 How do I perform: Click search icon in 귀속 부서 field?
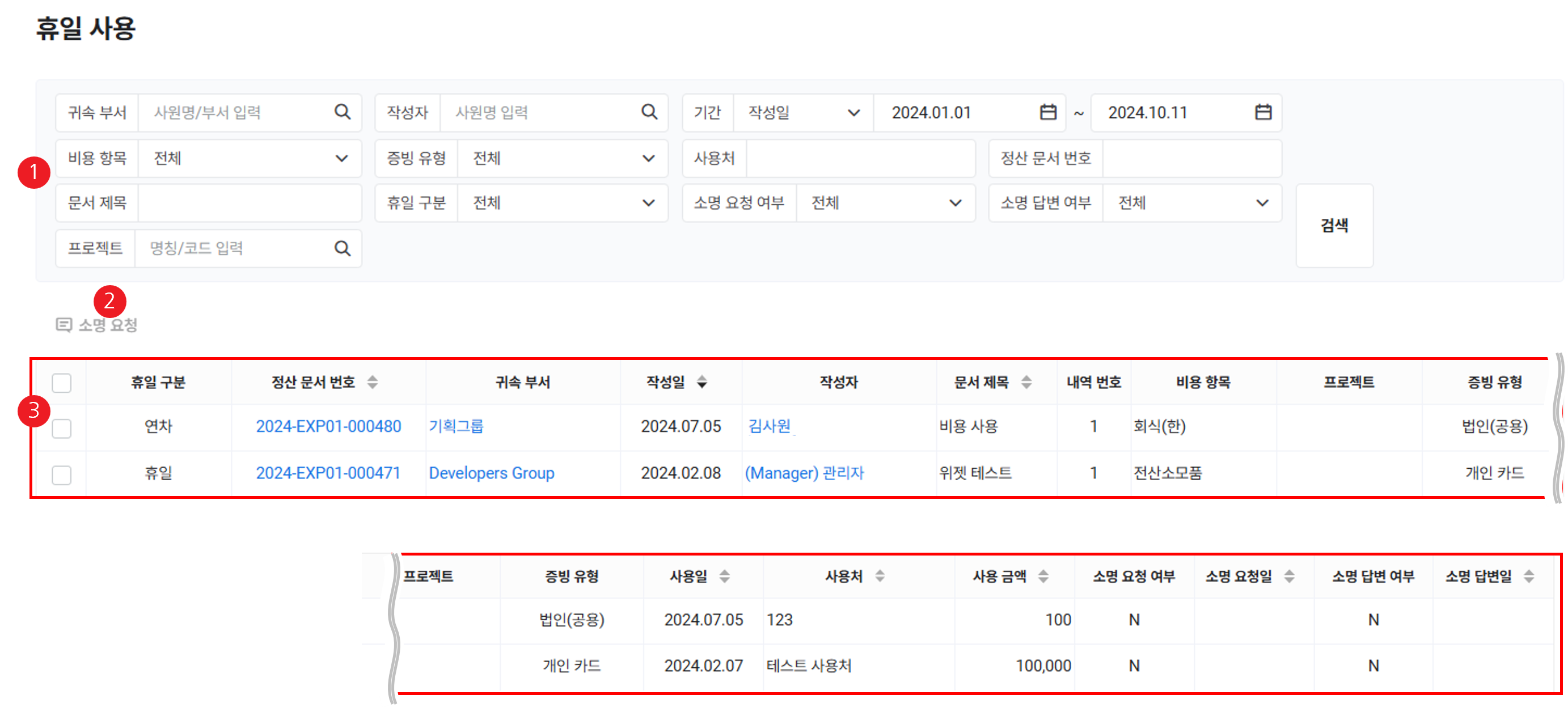pyautogui.click(x=342, y=112)
